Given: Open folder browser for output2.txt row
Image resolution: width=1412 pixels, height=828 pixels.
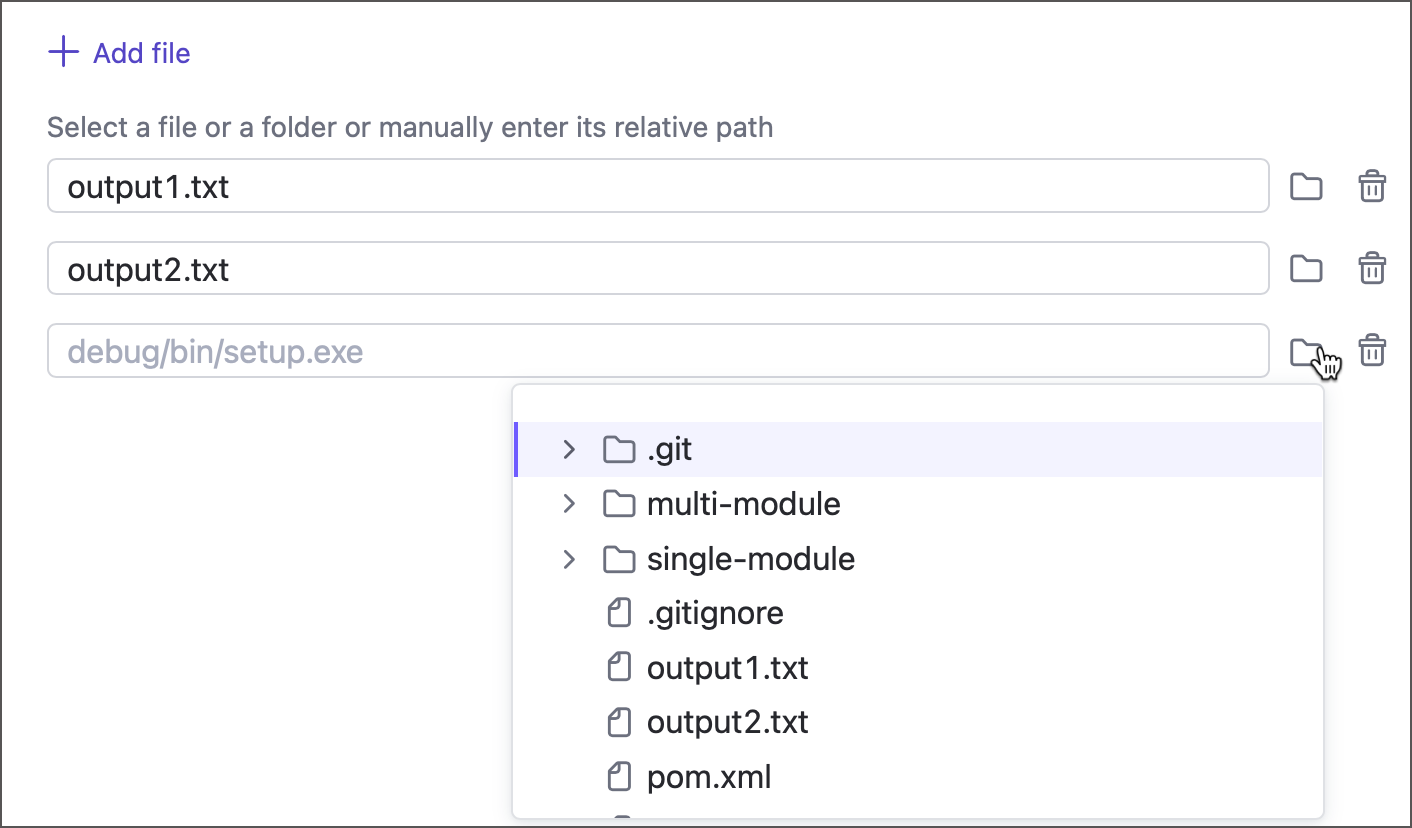Looking at the screenshot, I should pos(1306,269).
